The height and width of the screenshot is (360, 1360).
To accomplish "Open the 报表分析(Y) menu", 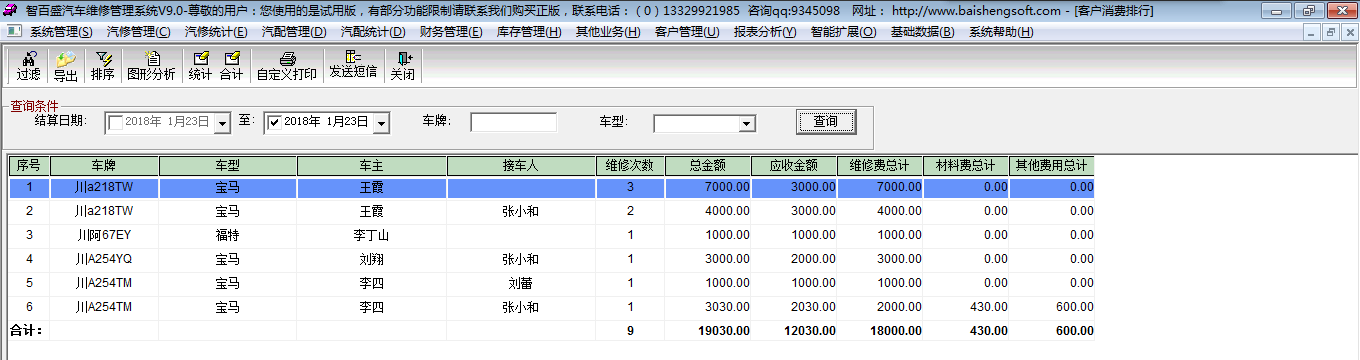I will click(x=765, y=31).
